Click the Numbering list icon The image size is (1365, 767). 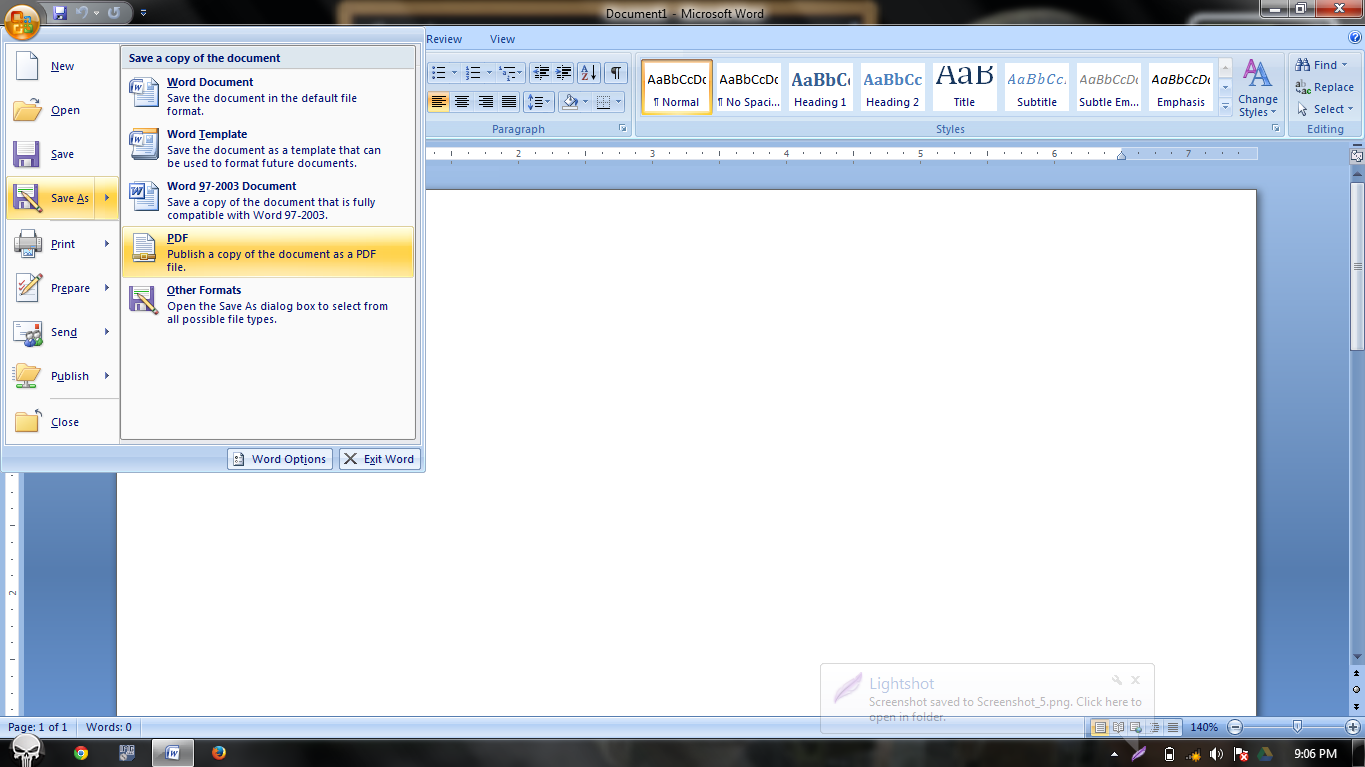(474, 72)
